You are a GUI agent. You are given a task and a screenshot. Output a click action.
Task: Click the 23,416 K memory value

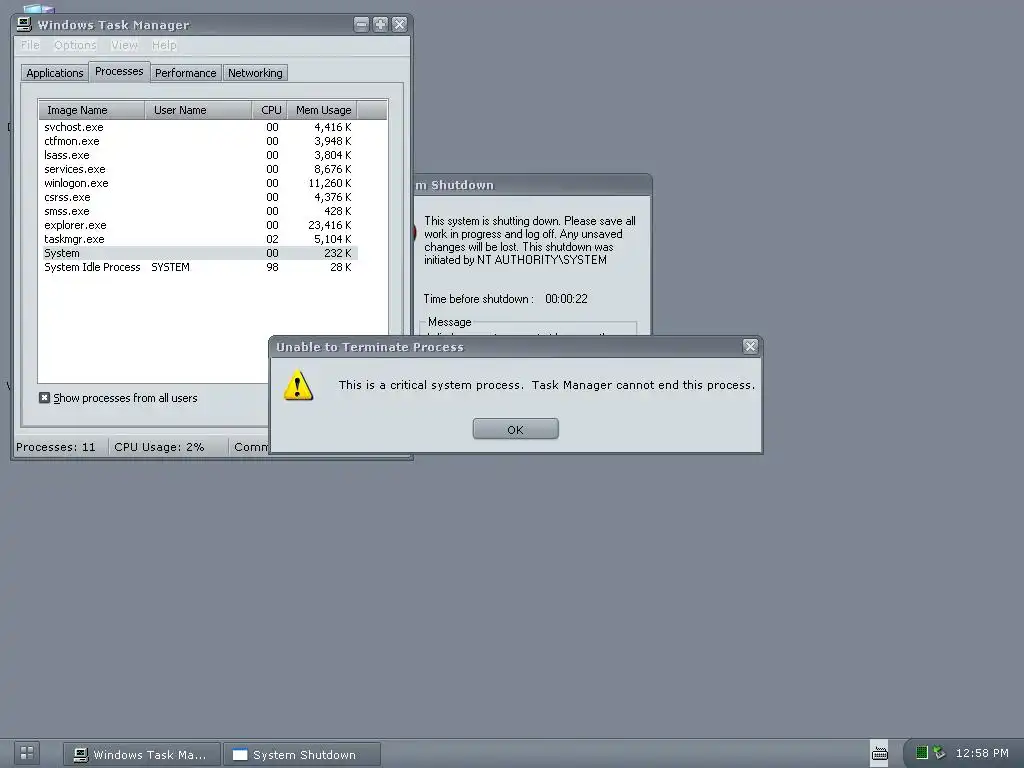point(330,225)
